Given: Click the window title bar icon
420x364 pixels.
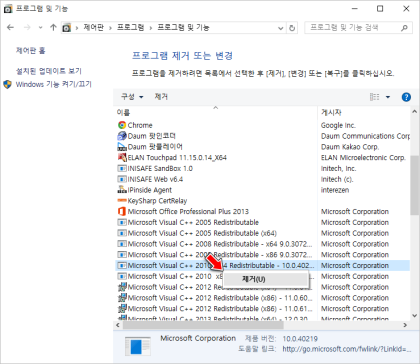Looking at the screenshot, I should click(8, 9).
